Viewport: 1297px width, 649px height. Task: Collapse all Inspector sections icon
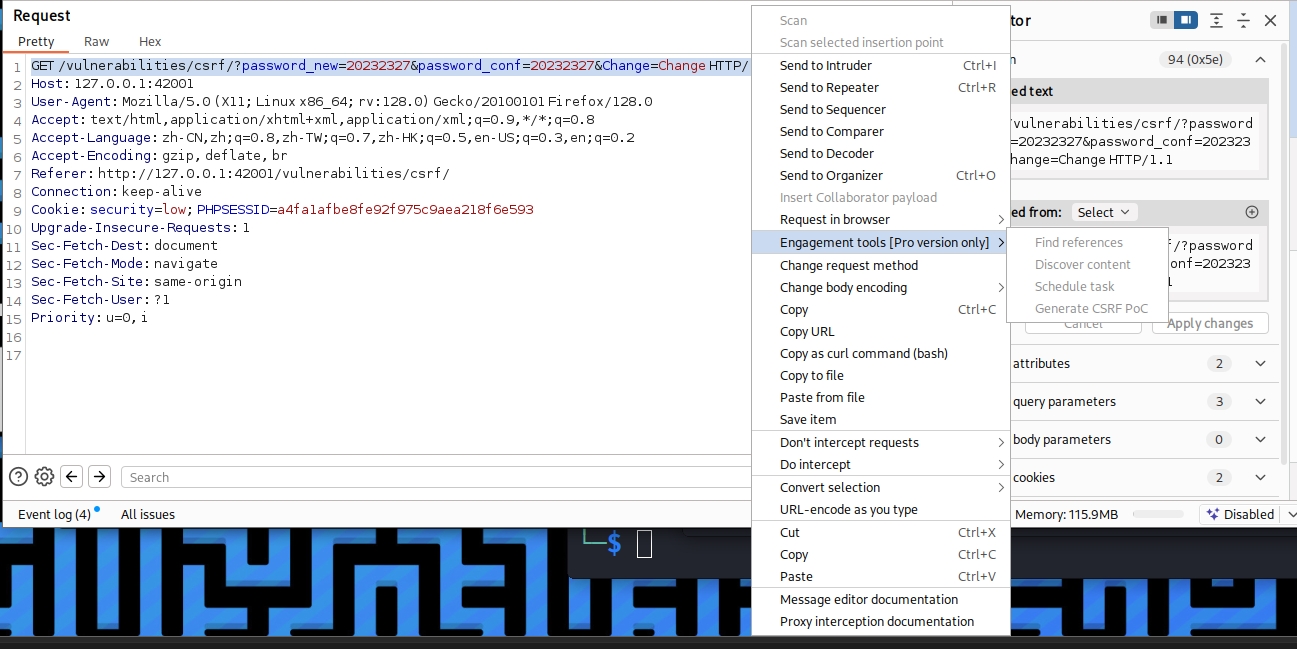click(1243, 20)
